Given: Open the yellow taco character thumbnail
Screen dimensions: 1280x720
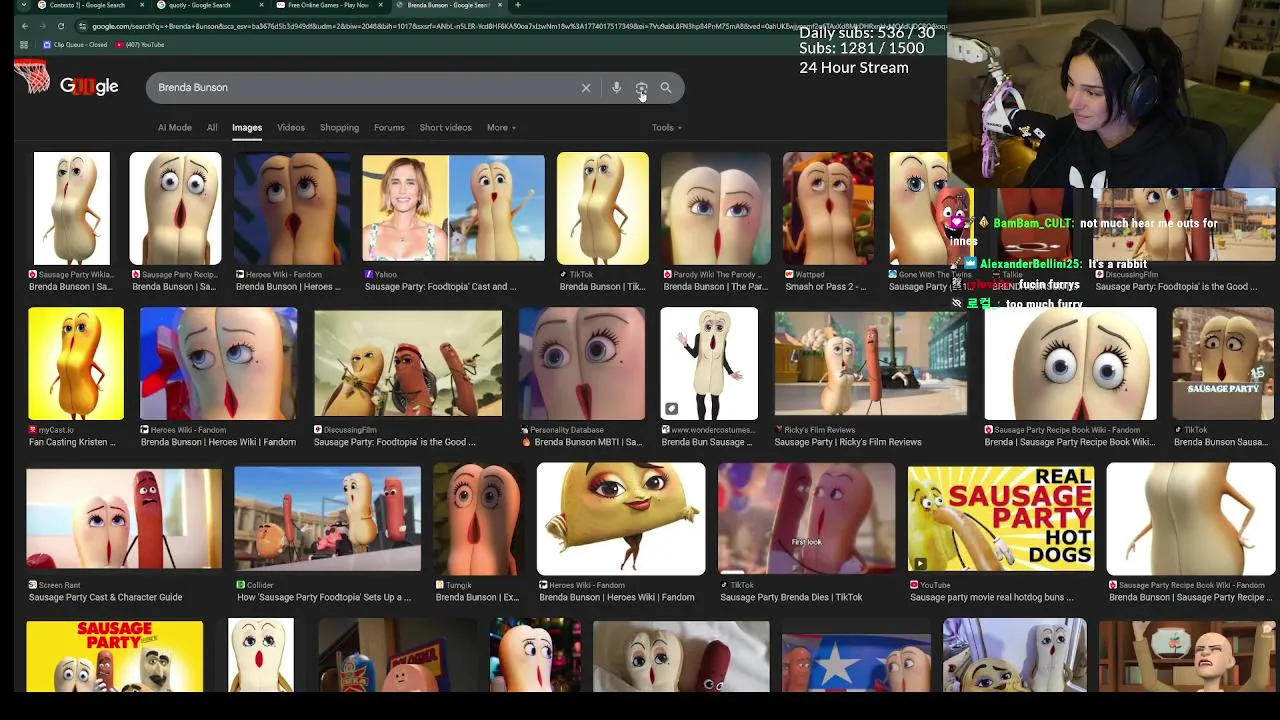Looking at the screenshot, I should tap(621, 519).
